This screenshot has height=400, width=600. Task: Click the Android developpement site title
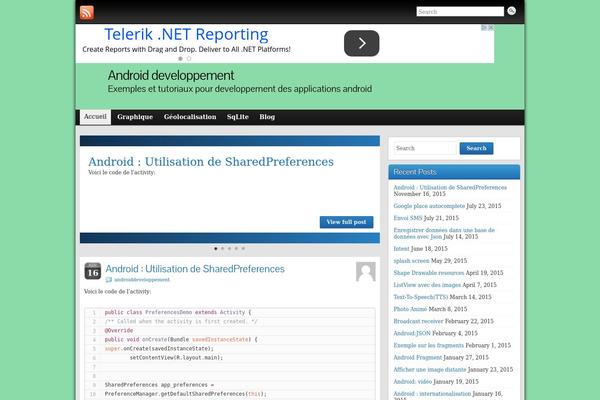(171, 75)
